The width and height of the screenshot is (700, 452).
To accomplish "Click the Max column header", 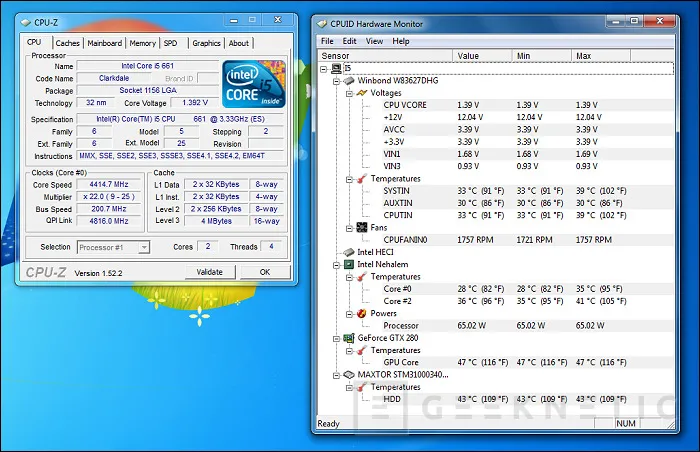I will coord(601,56).
